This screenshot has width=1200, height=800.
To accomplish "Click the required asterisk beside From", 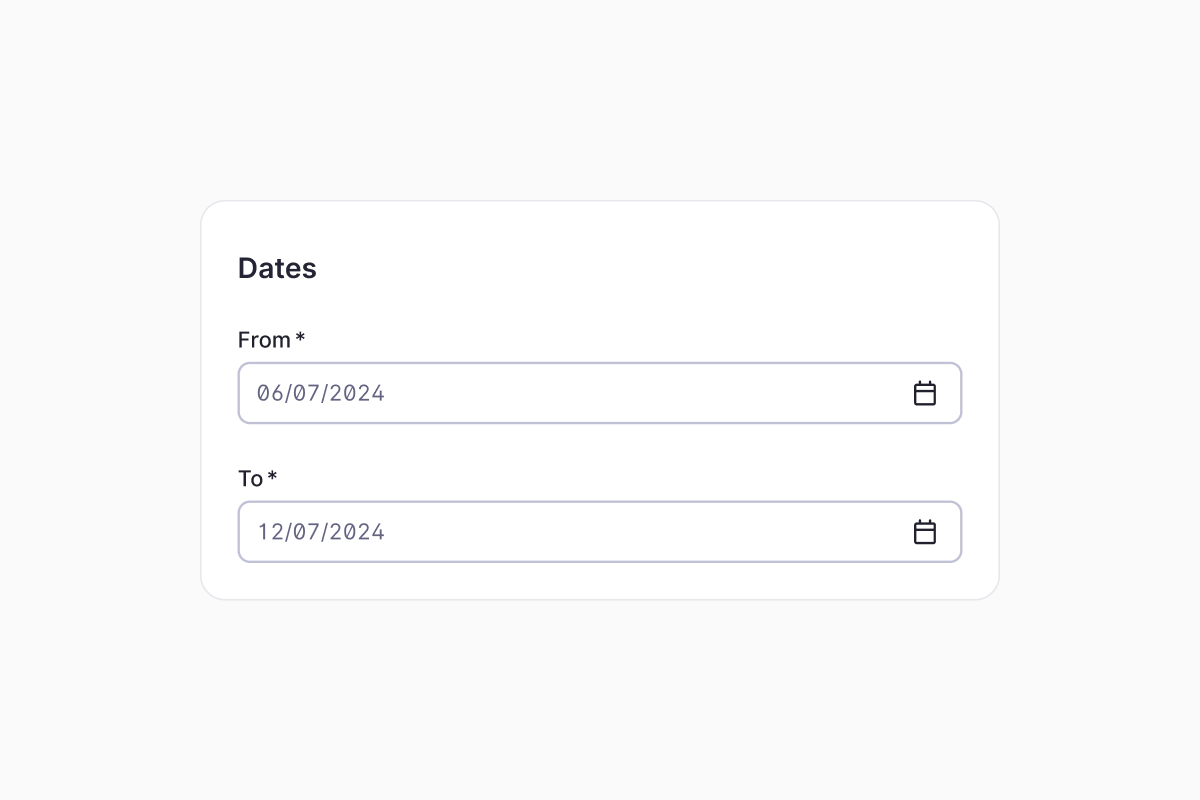I will 300,338.
